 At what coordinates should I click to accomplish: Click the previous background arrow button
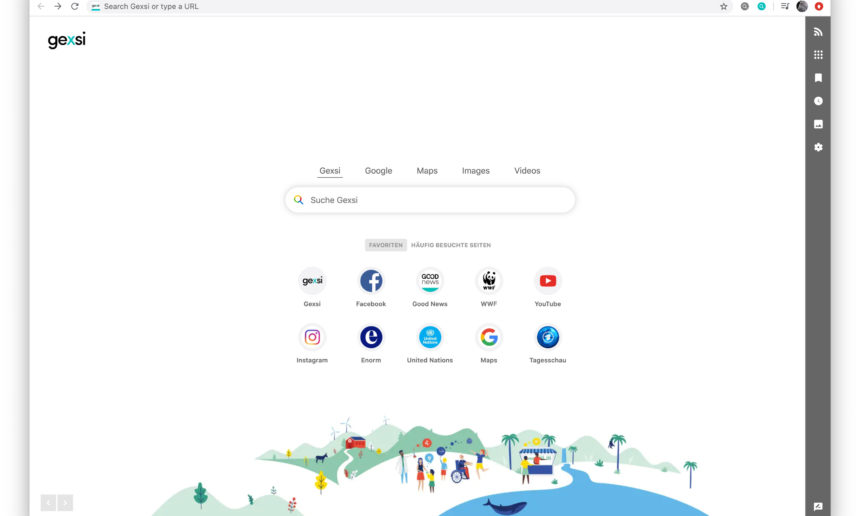(48, 502)
